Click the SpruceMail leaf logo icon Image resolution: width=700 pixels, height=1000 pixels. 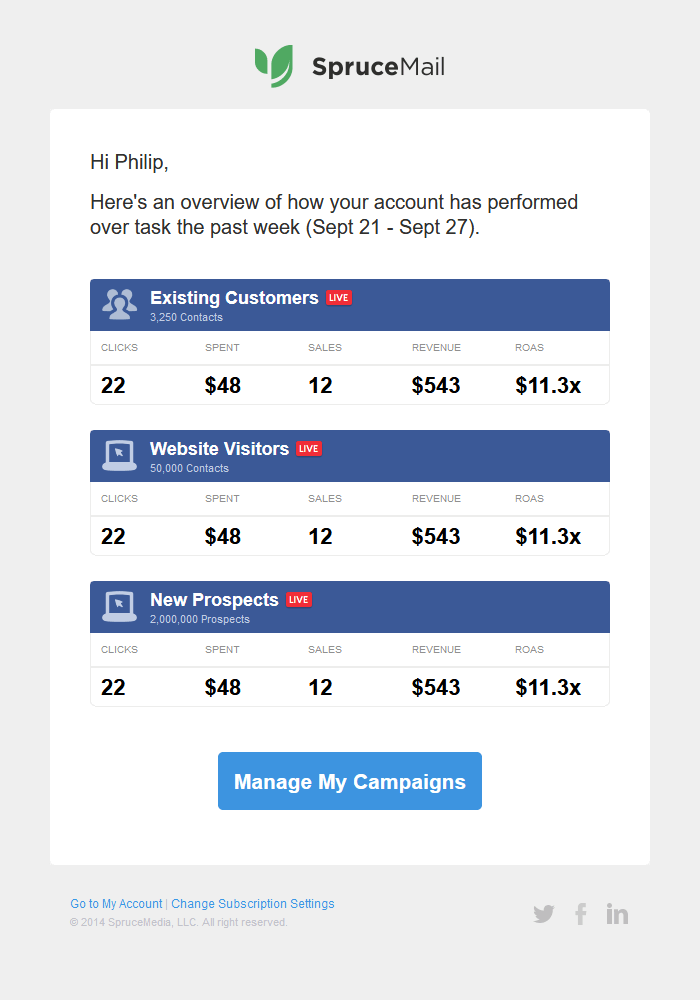[x=274, y=66]
